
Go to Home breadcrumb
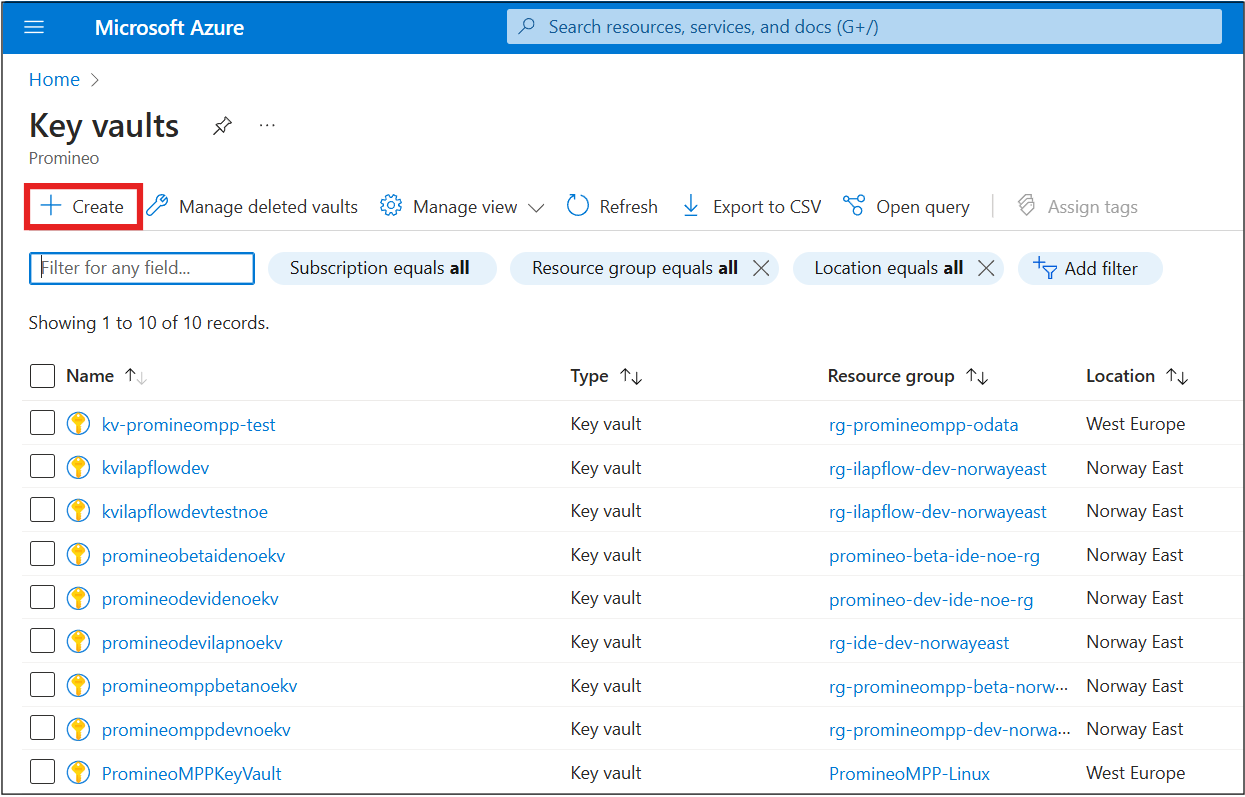coord(54,80)
